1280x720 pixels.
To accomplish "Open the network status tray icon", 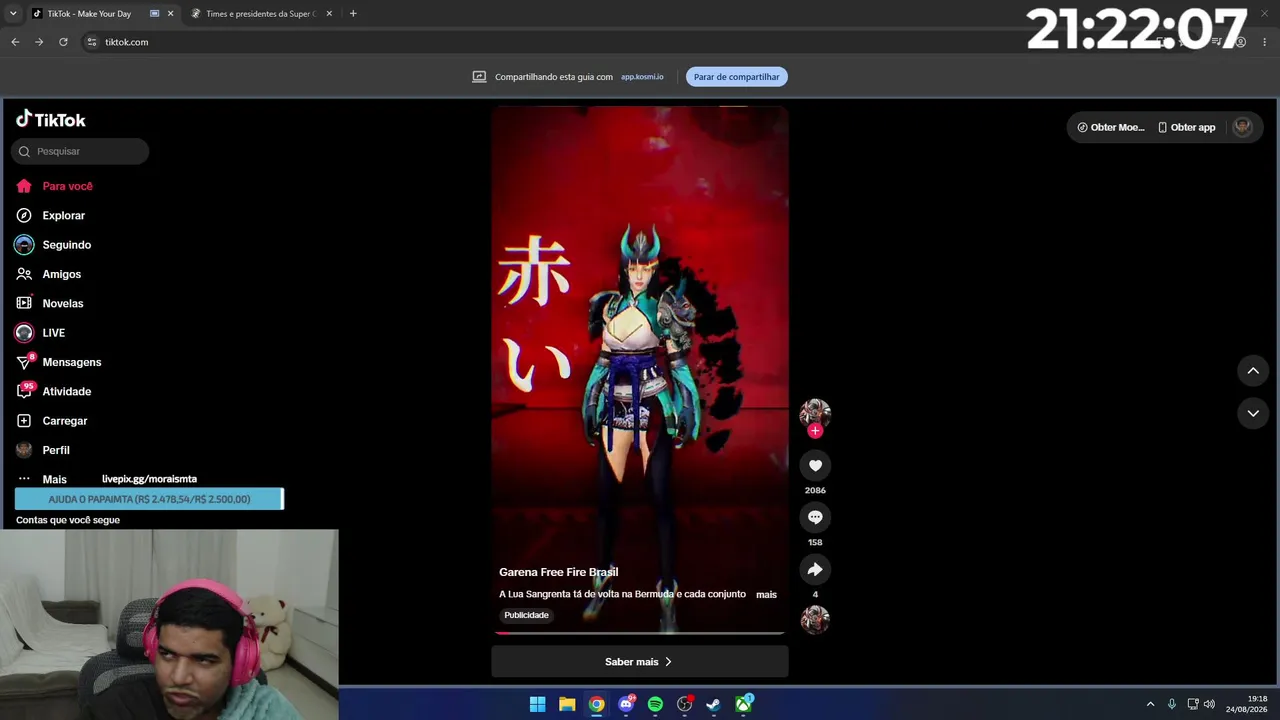I will (1192, 704).
